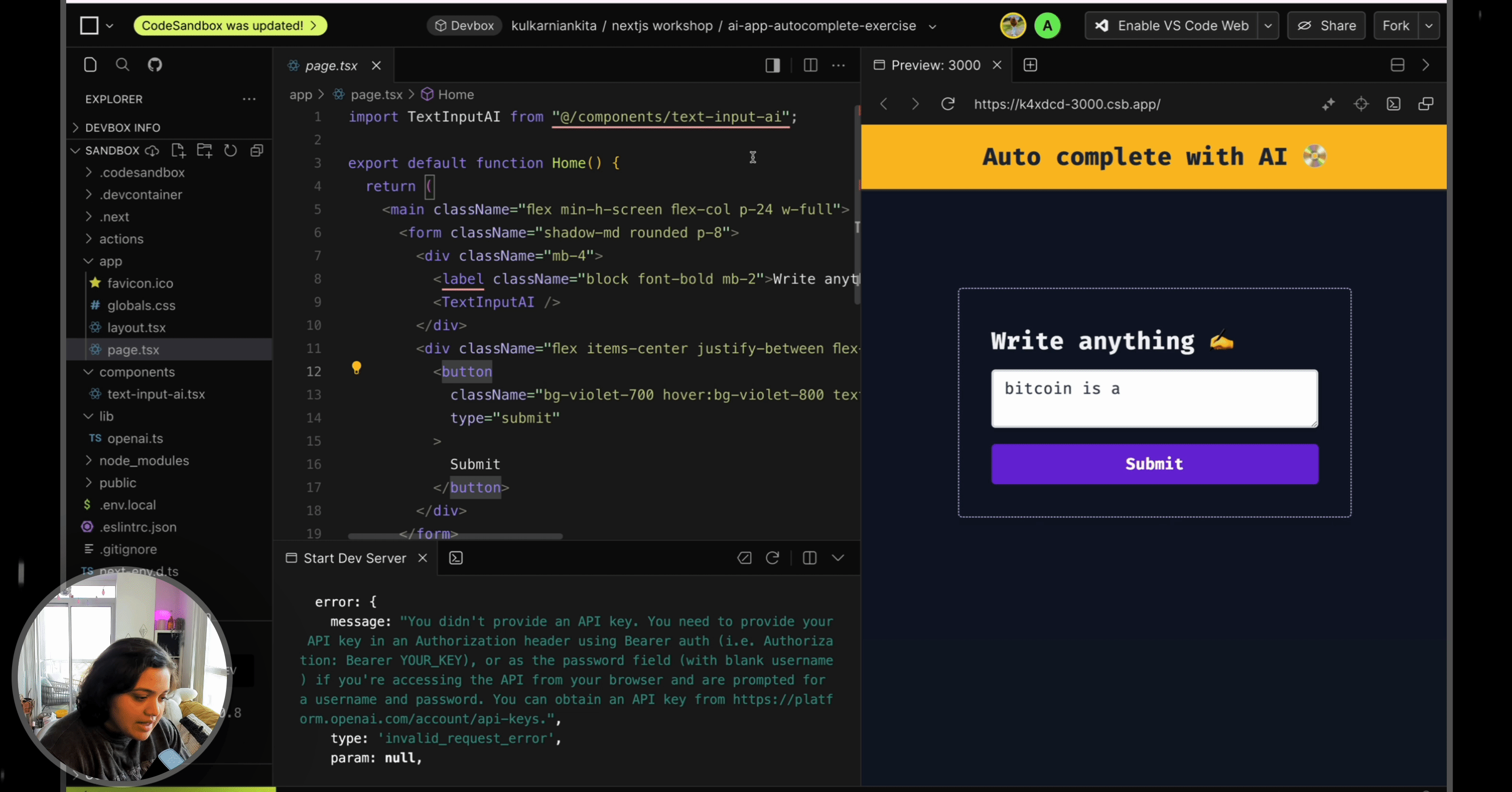The width and height of the screenshot is (1512, 792).
Task: Click the Submit button in the preview
Action: point(1153,464)
